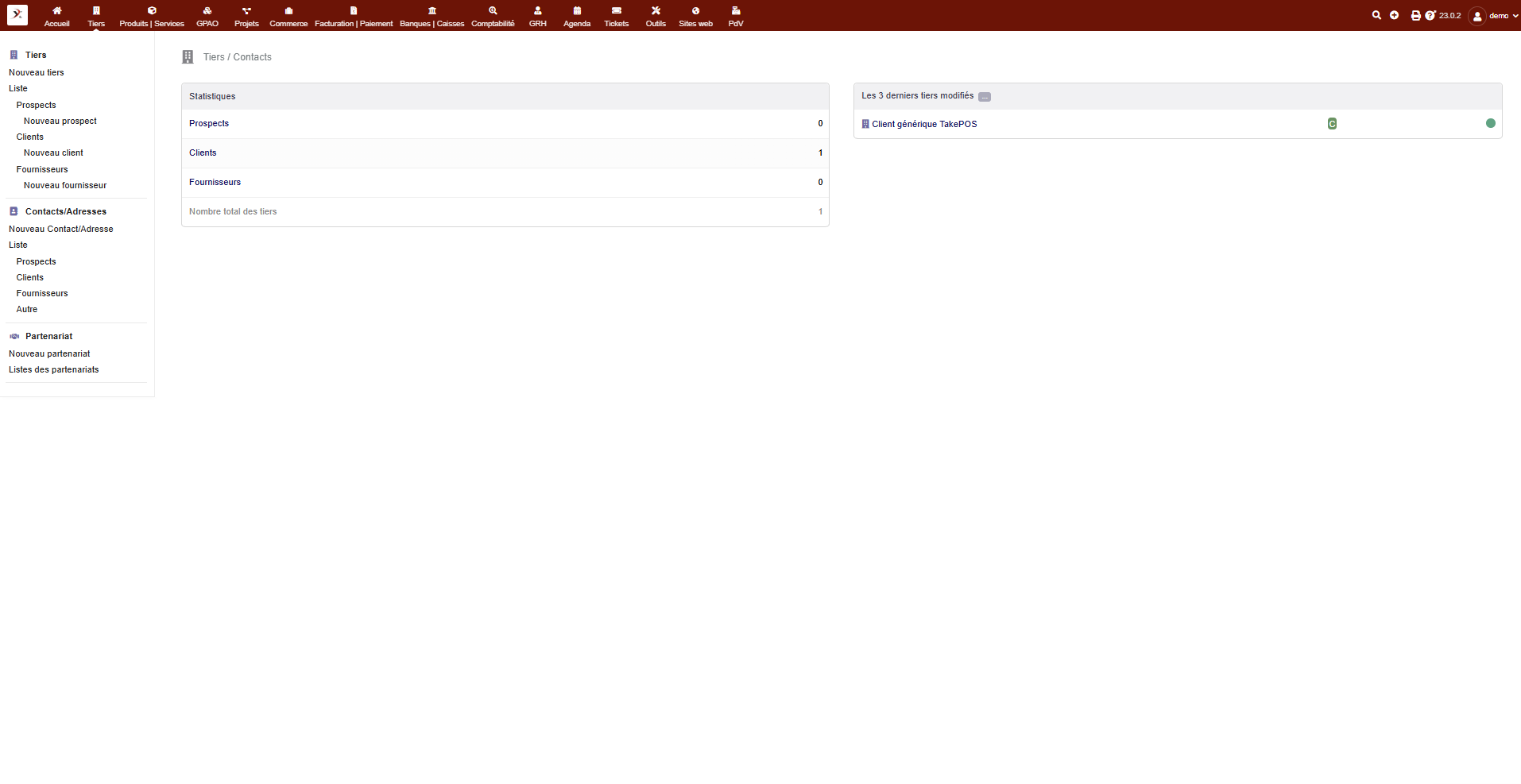This screenshot has width=1521, height=784.
Task: Click the demo user avatar
Action: (1477, 16)
